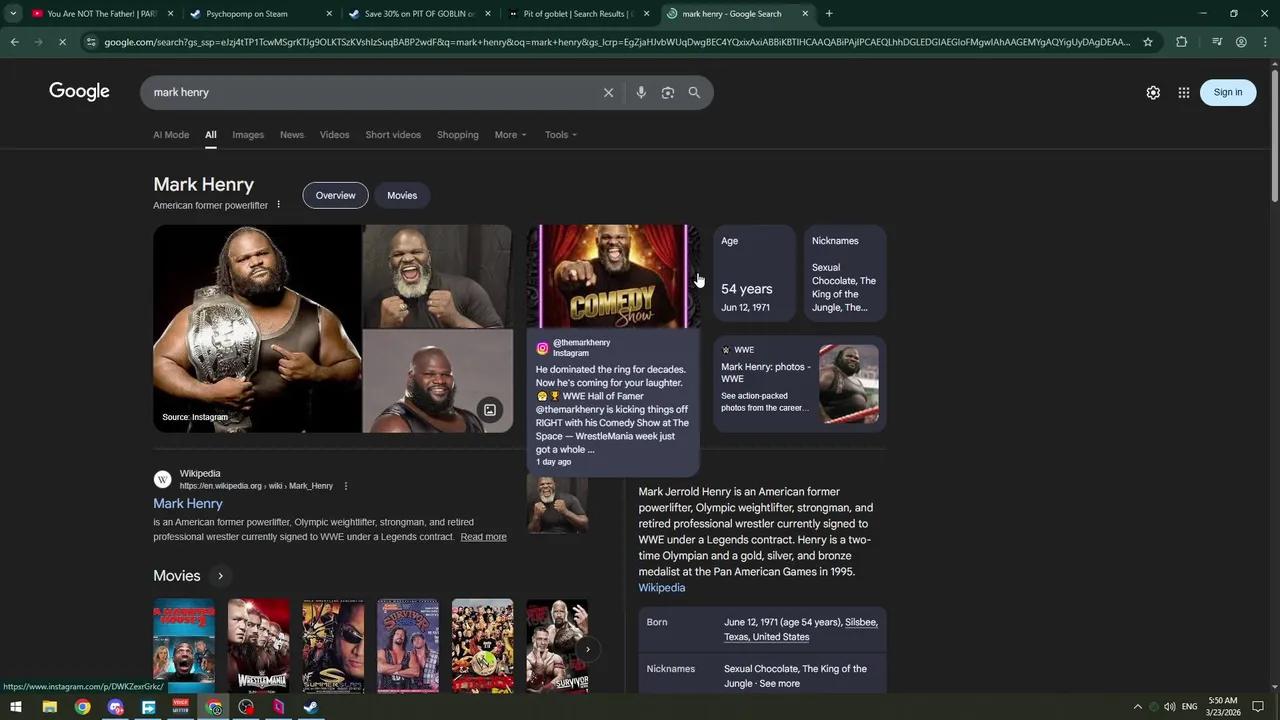
Task: Open the Comedy Show Instagram image
Action: click(613, 276)
